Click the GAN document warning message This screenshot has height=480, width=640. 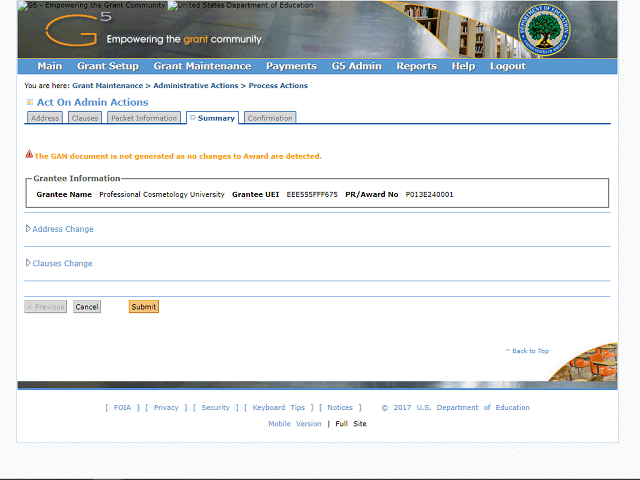[178, 156]
